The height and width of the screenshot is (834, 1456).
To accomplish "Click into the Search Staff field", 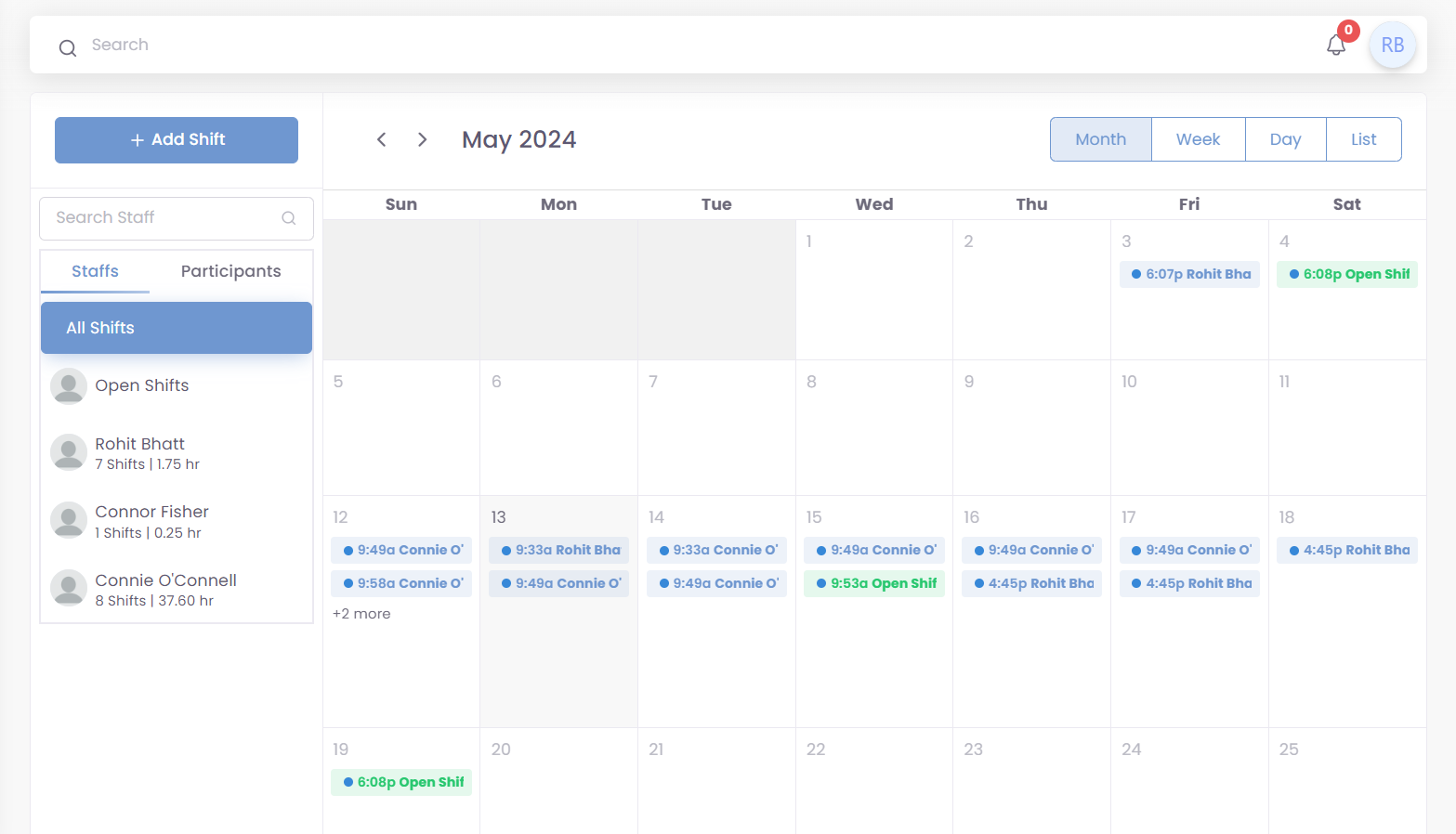I will (163, 218).
